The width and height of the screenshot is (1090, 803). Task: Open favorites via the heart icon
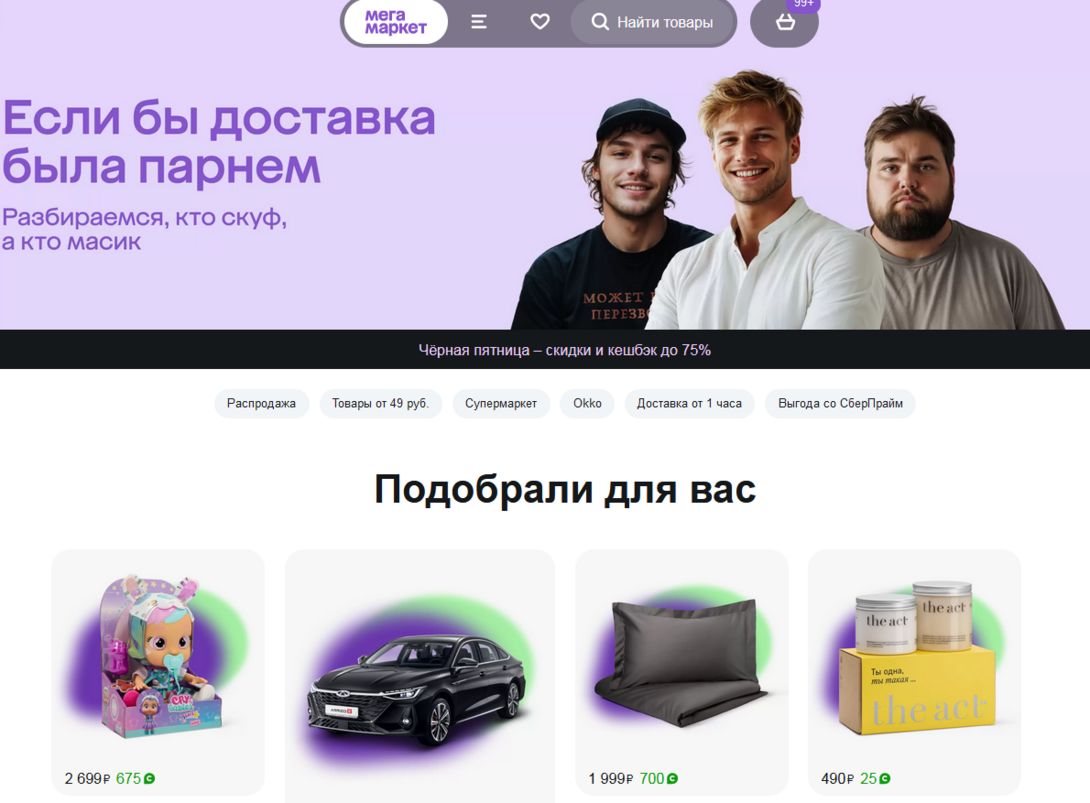tap(540, 22)
